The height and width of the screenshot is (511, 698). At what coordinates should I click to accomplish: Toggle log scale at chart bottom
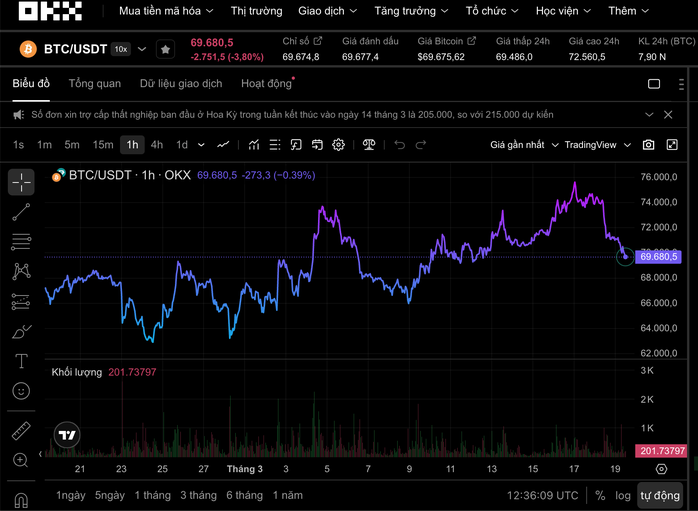click(623, 495)
